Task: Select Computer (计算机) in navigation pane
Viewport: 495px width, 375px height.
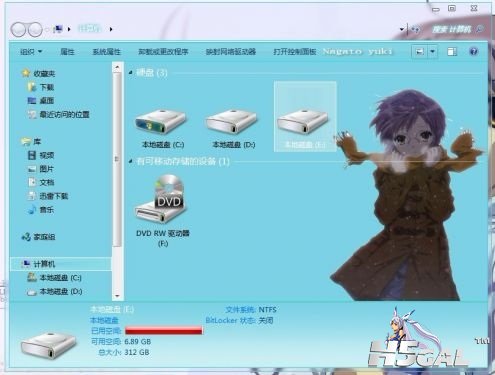Action: [61, 264]
